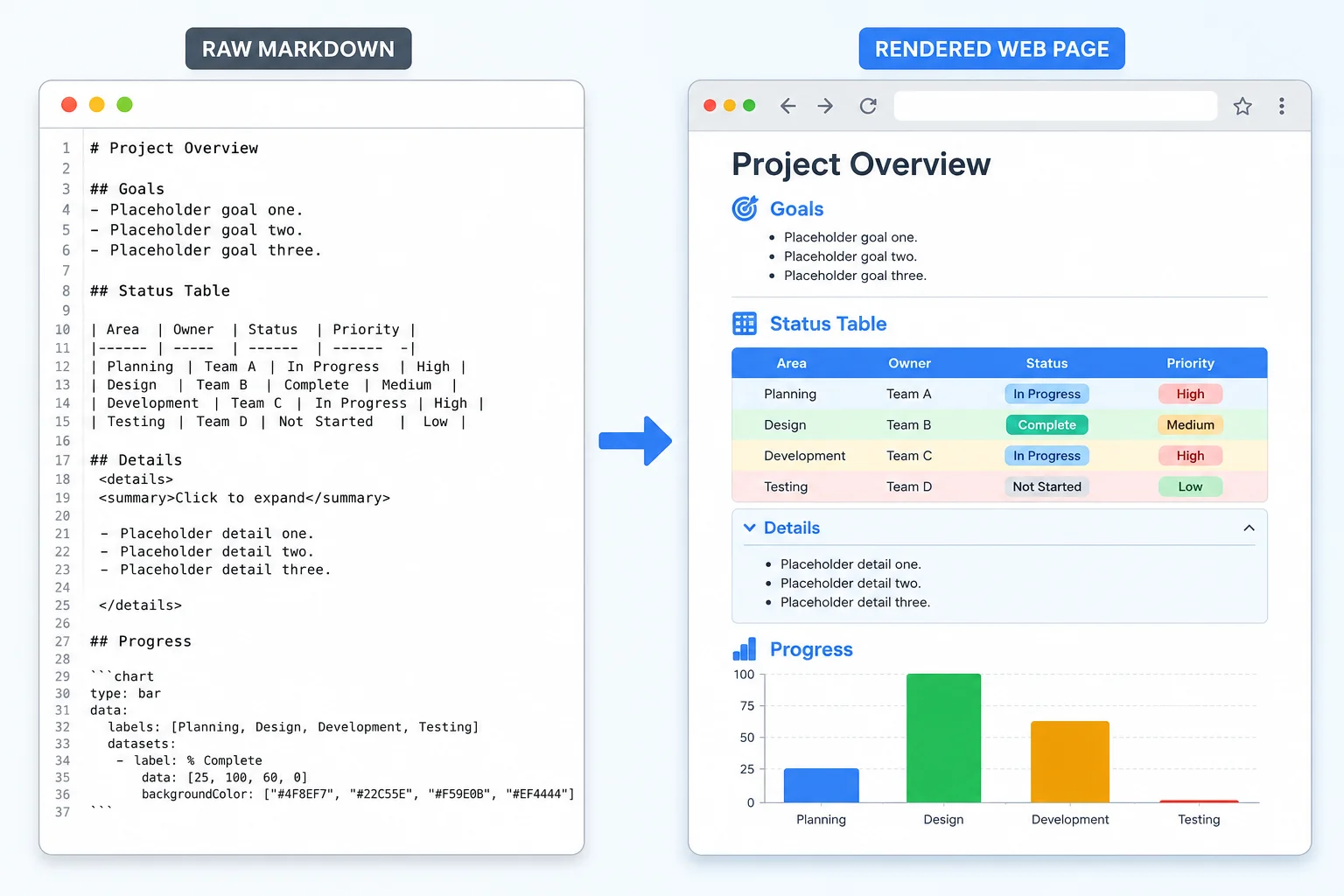
Task: Collapse Details using the left chevron
Action: tap(749, 528)
